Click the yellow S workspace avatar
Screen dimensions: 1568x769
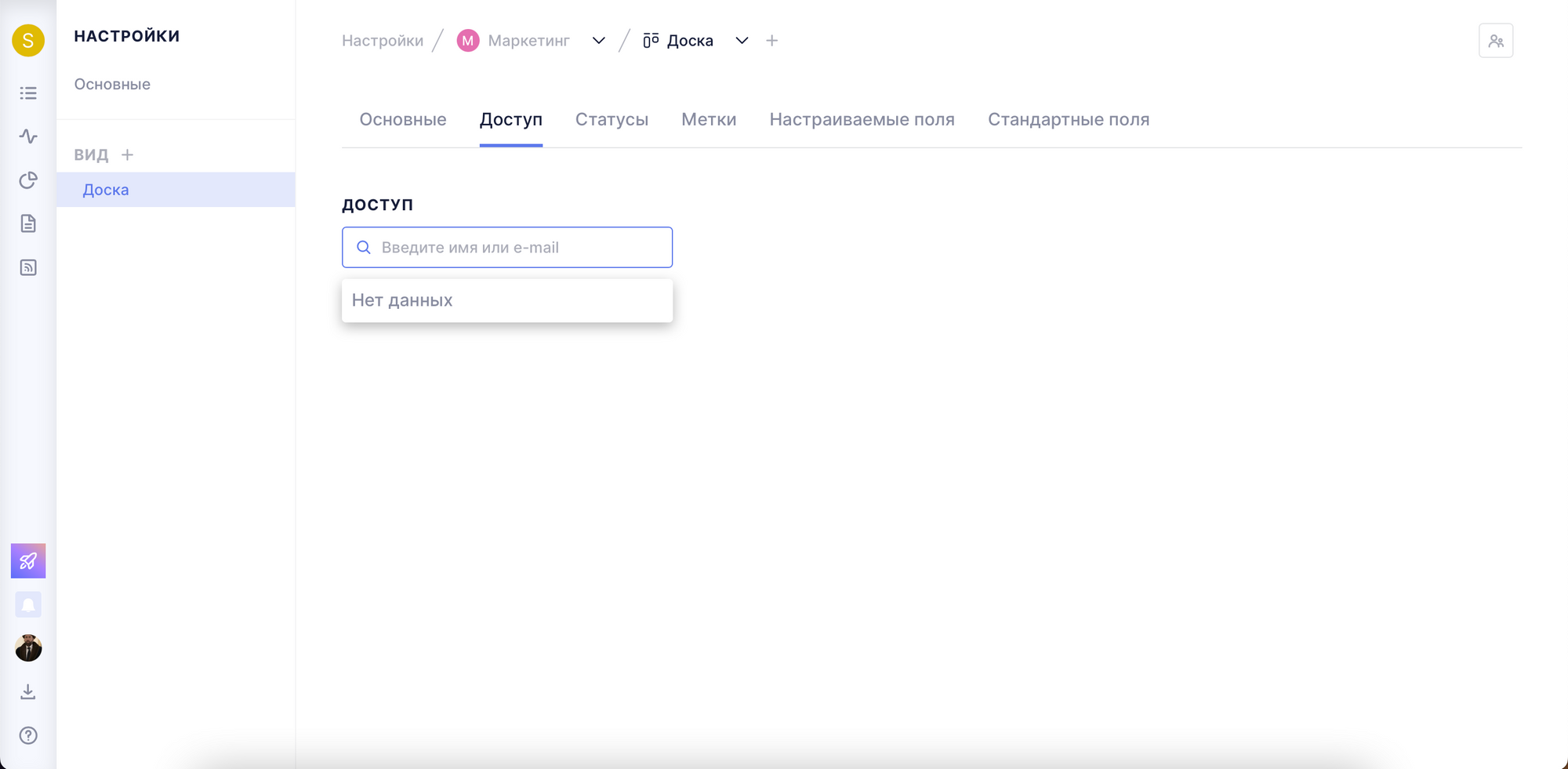28,41
